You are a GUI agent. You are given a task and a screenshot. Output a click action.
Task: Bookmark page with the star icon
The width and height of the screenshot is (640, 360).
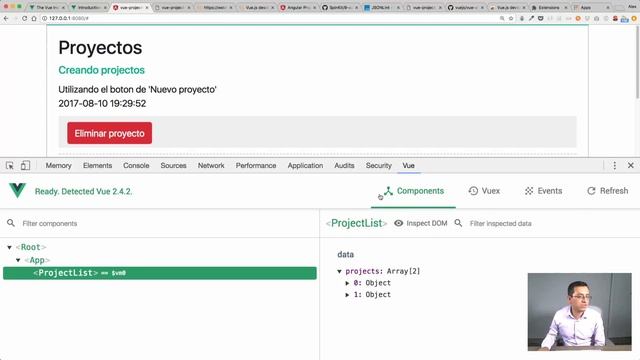point(511,18)
